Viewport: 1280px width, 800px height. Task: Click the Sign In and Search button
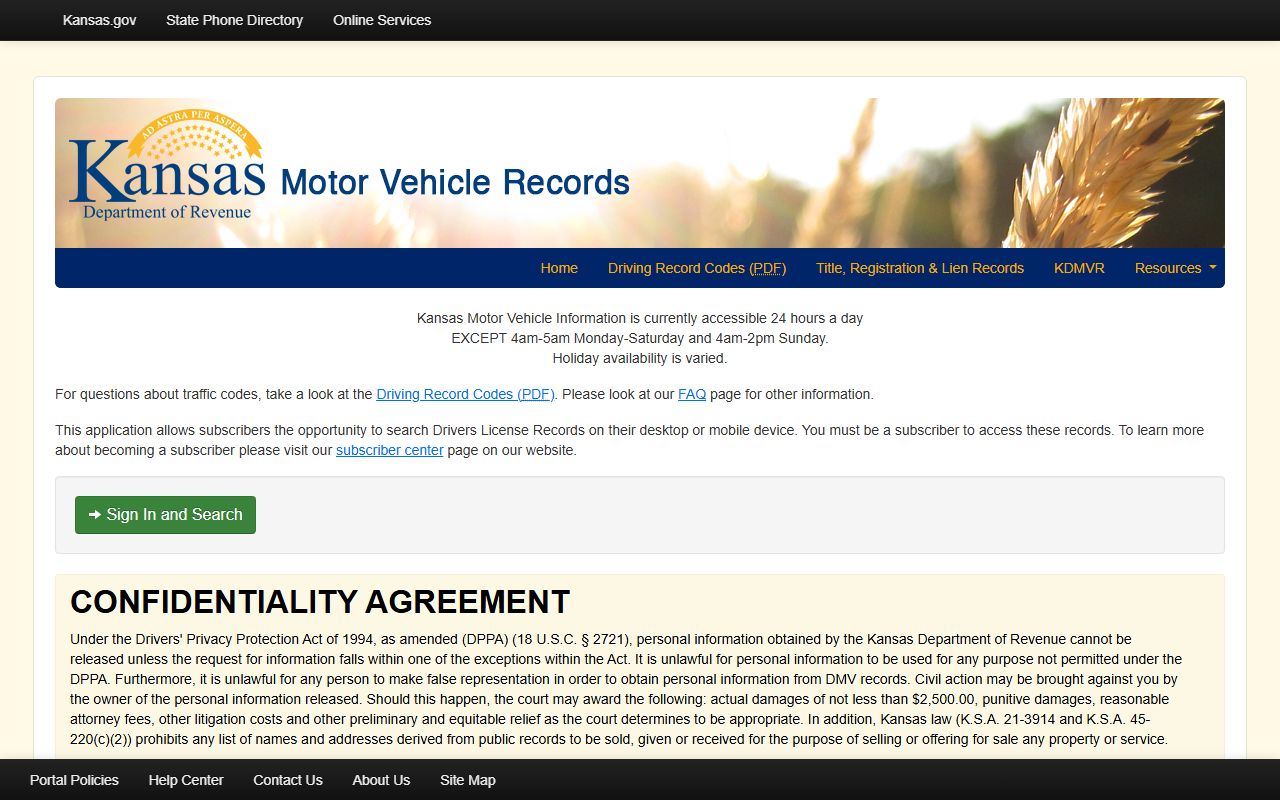(x=165, y=515)
